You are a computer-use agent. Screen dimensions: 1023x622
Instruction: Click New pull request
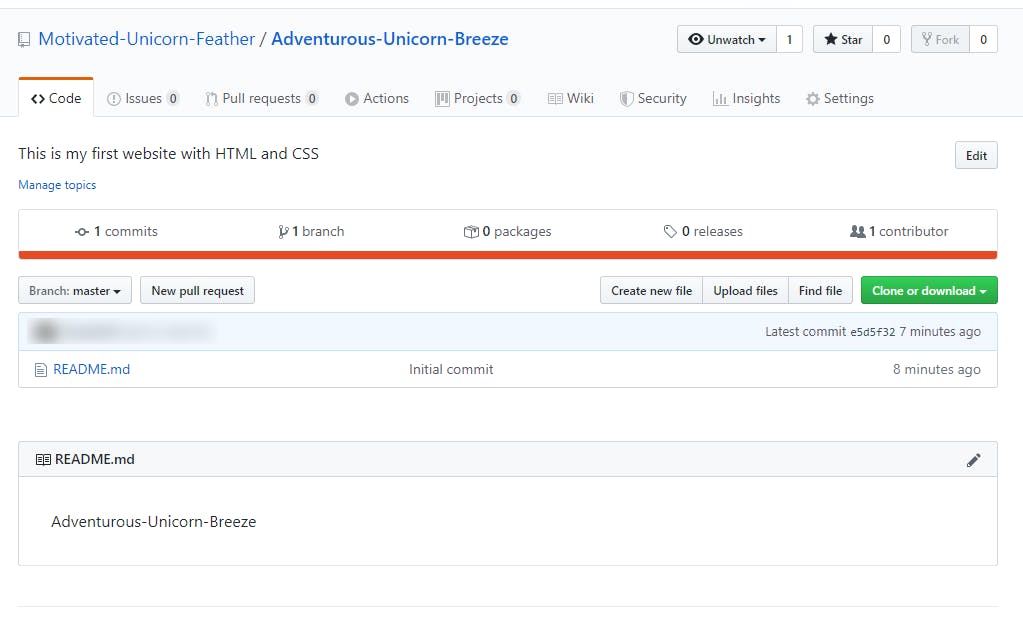click(198, 290)
